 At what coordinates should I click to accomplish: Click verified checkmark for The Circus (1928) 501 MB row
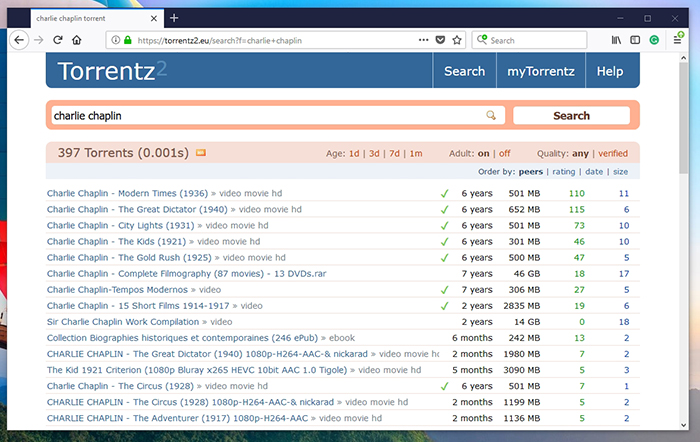[x=444, y=386]
